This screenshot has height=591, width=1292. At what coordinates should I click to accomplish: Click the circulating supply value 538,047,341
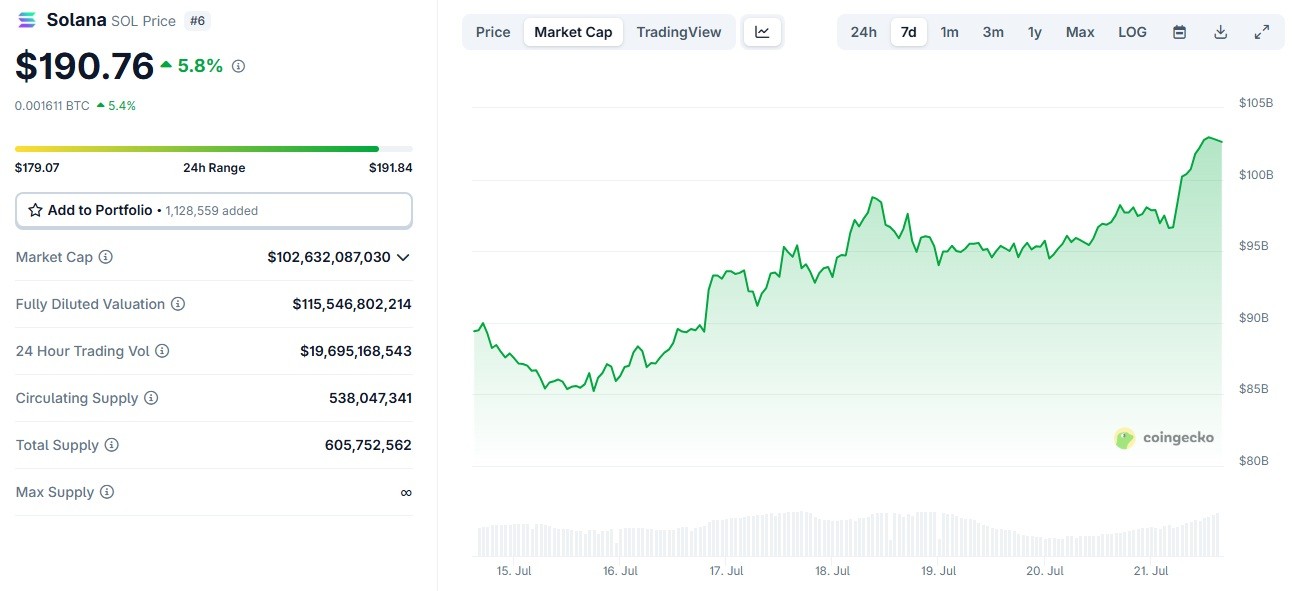370,398
